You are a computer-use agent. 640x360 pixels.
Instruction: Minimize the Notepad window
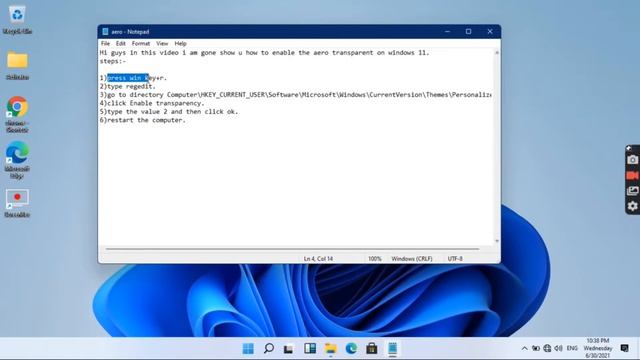(447, 31)
